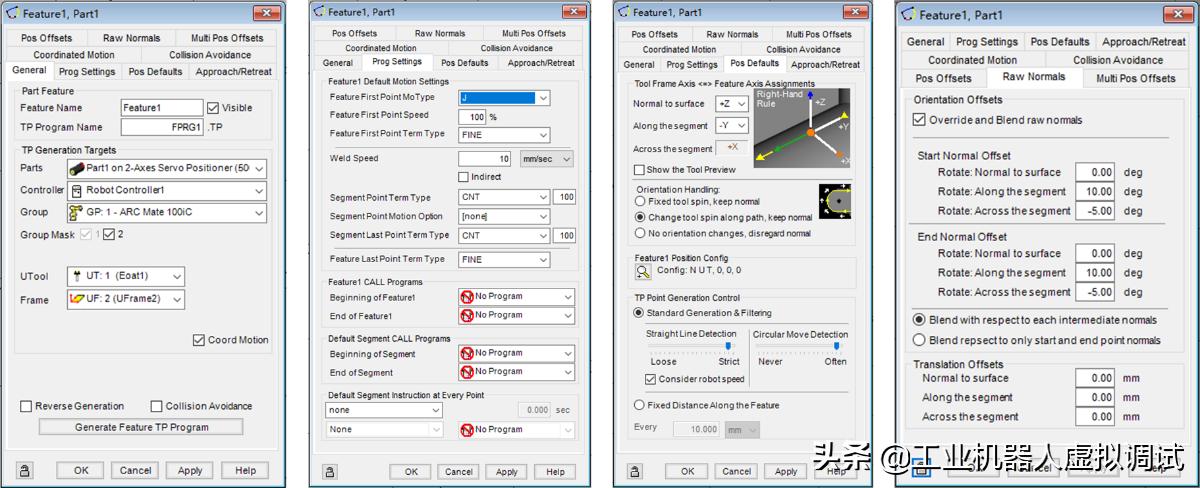
Task: Toggle the Group Mask 2 checkbox
Action: 108,235
